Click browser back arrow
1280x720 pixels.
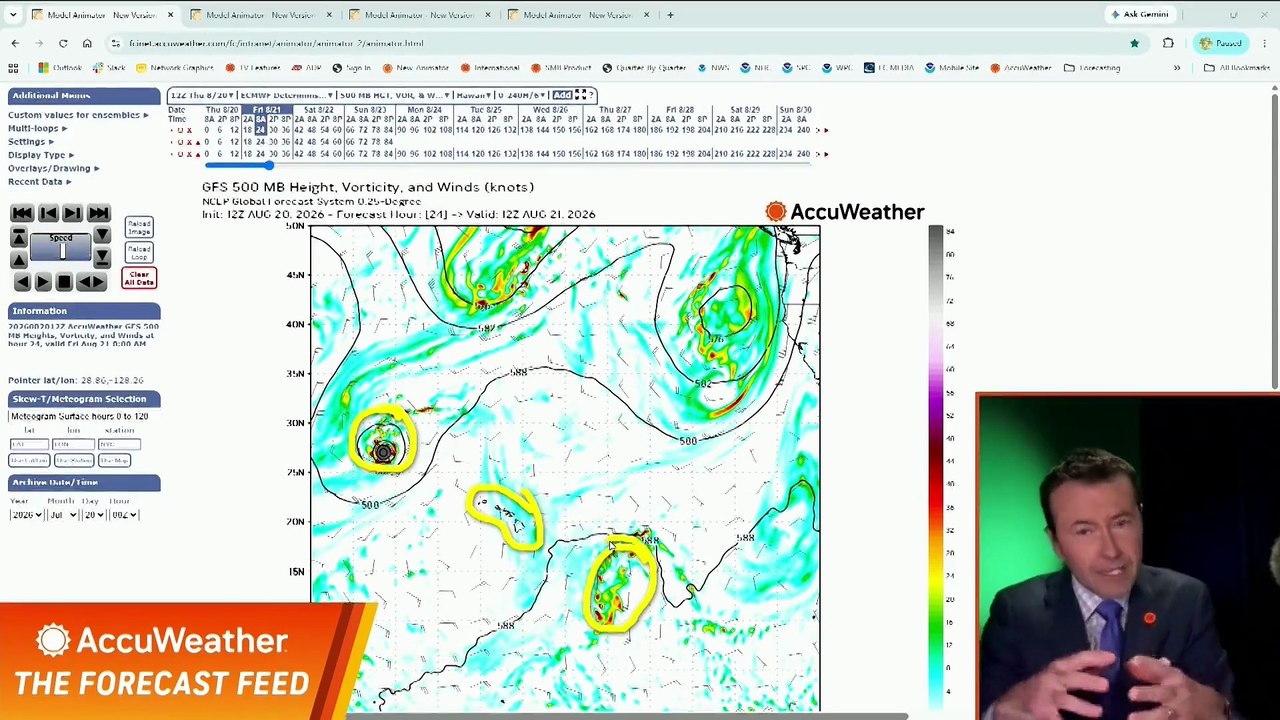coord(14,43)
